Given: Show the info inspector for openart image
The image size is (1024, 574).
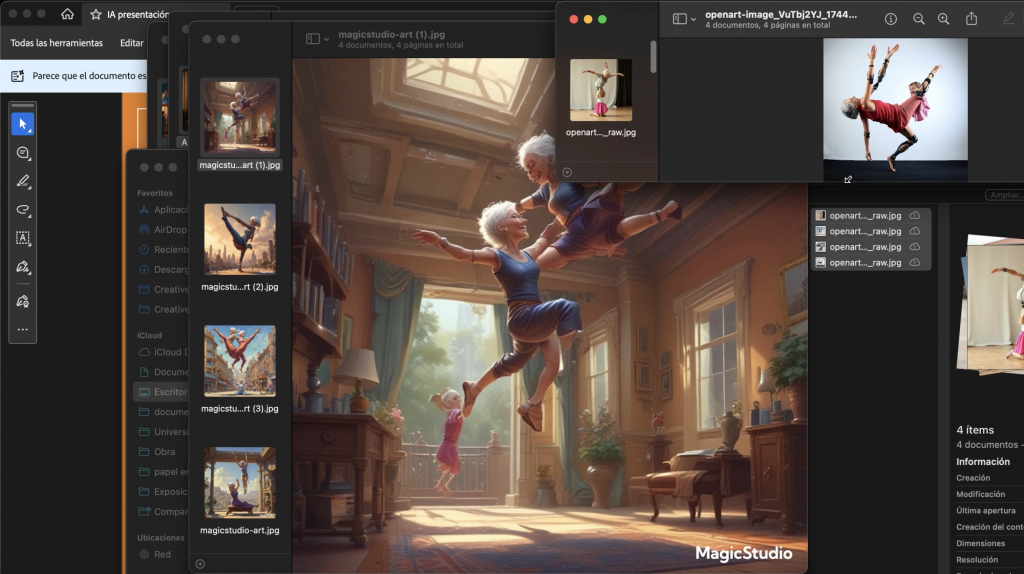Looking at the screenshot, I should coord(891,19).
